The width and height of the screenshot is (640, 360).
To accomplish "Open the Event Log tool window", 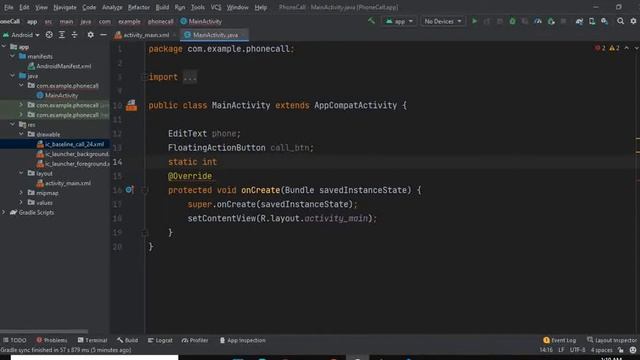I will pos(559,340).
